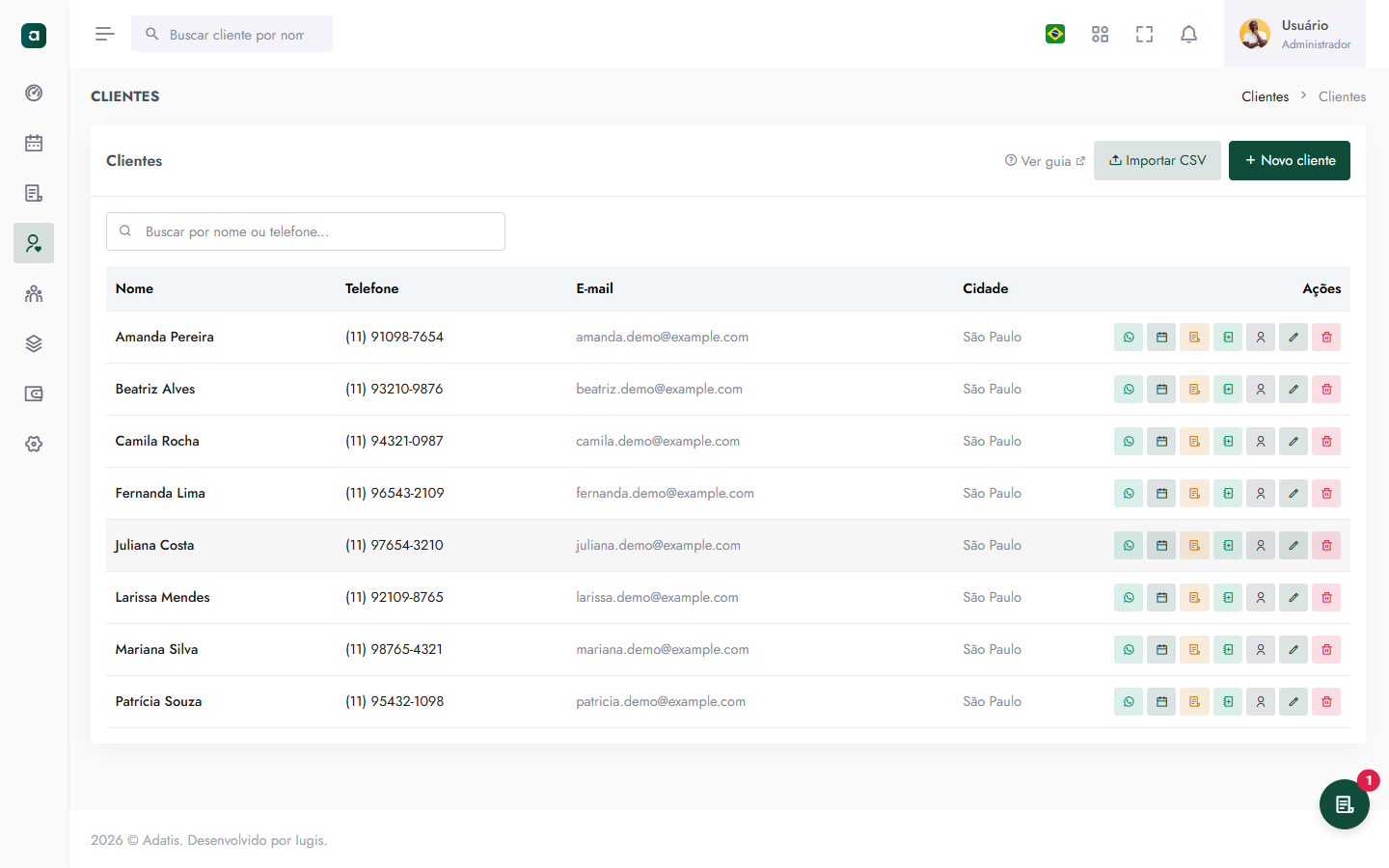Click the Cidade column header
The image size is (1389, 868).
pos(985,288)
